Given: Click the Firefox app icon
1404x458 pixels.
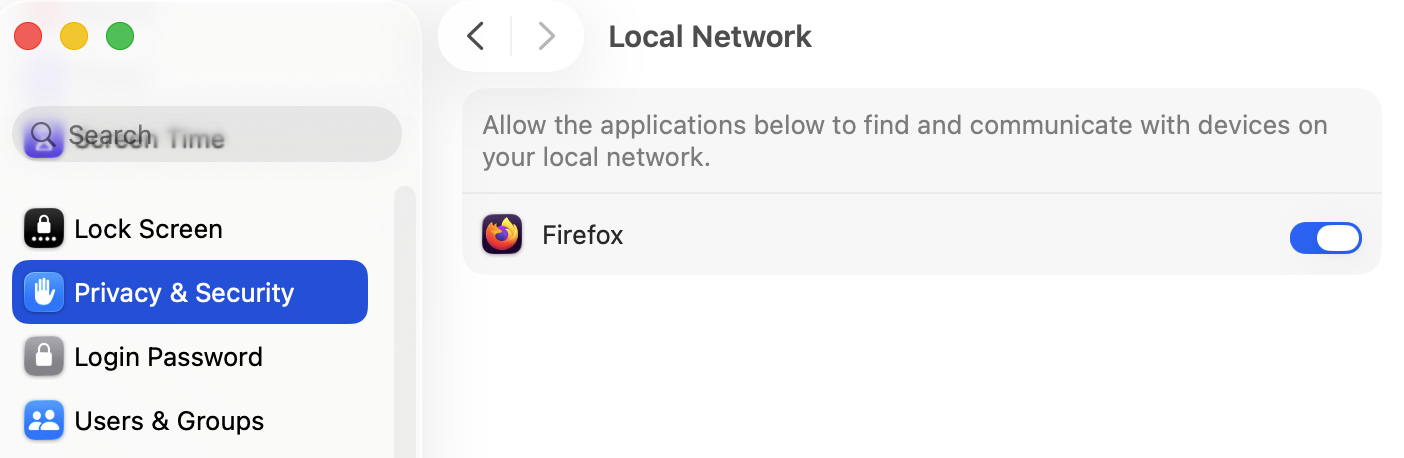Looking at the screenshot, I should click(x=502, y=235).
